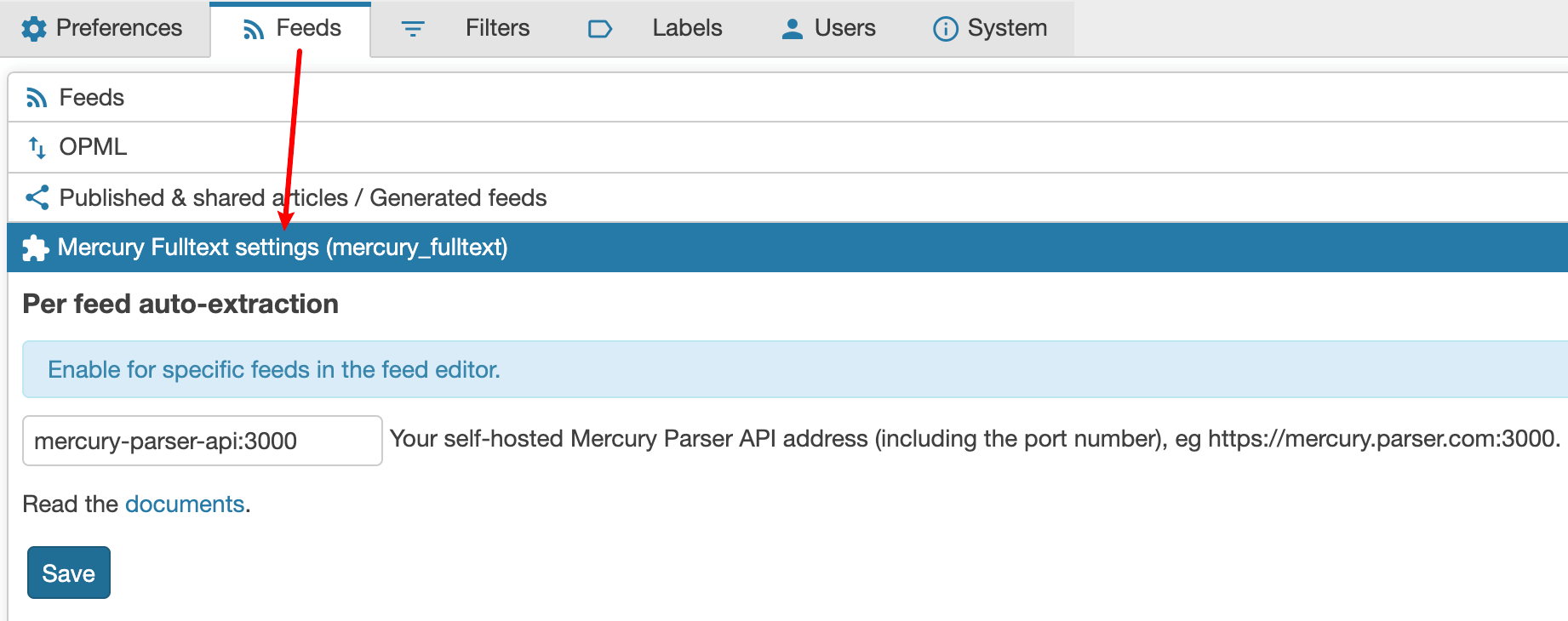Collapse Mercury Fulltext settings section

pyautogui.click(x=787, y=248)
